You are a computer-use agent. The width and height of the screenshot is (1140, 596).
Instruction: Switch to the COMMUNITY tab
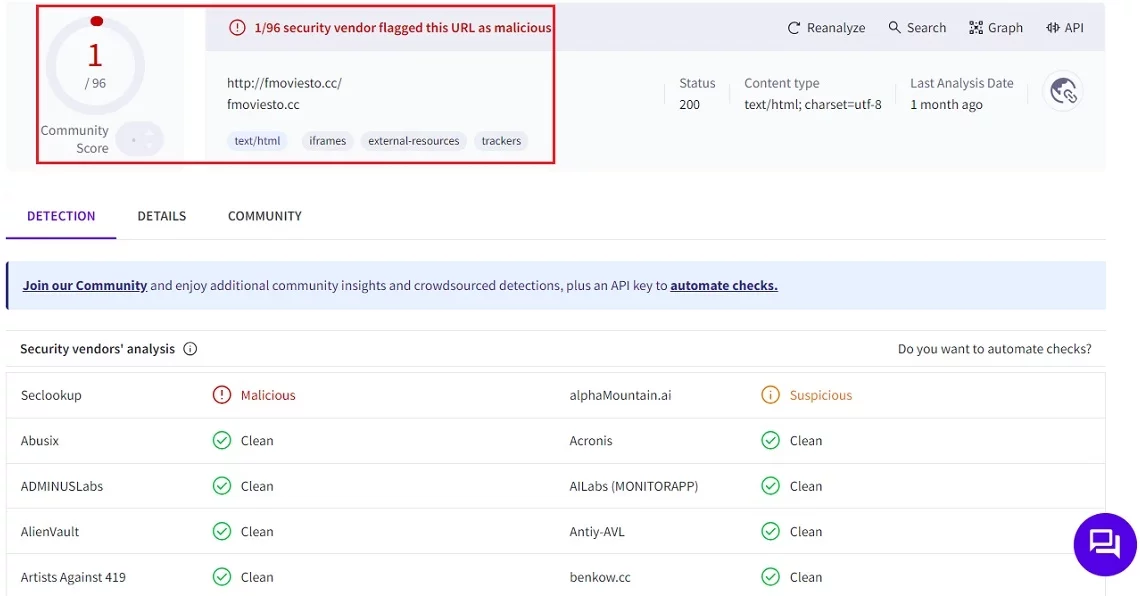(265, 216)
